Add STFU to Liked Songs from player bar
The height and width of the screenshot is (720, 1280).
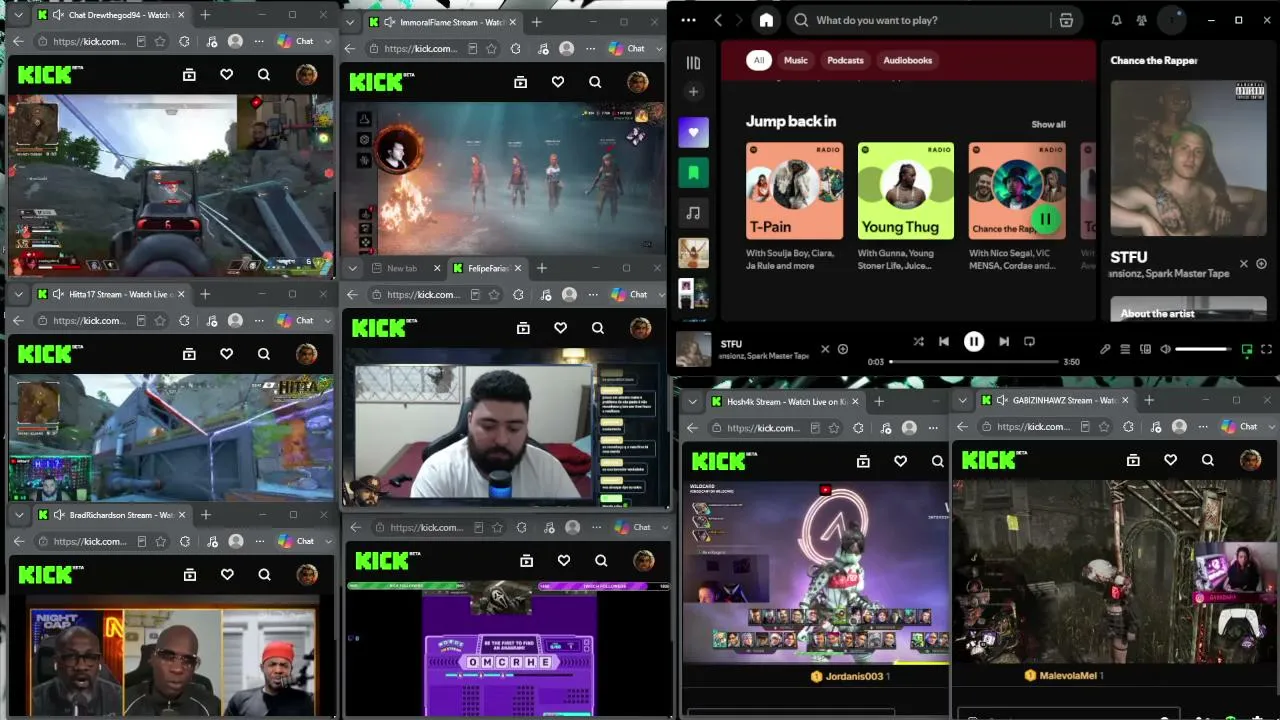click(843, 349)
